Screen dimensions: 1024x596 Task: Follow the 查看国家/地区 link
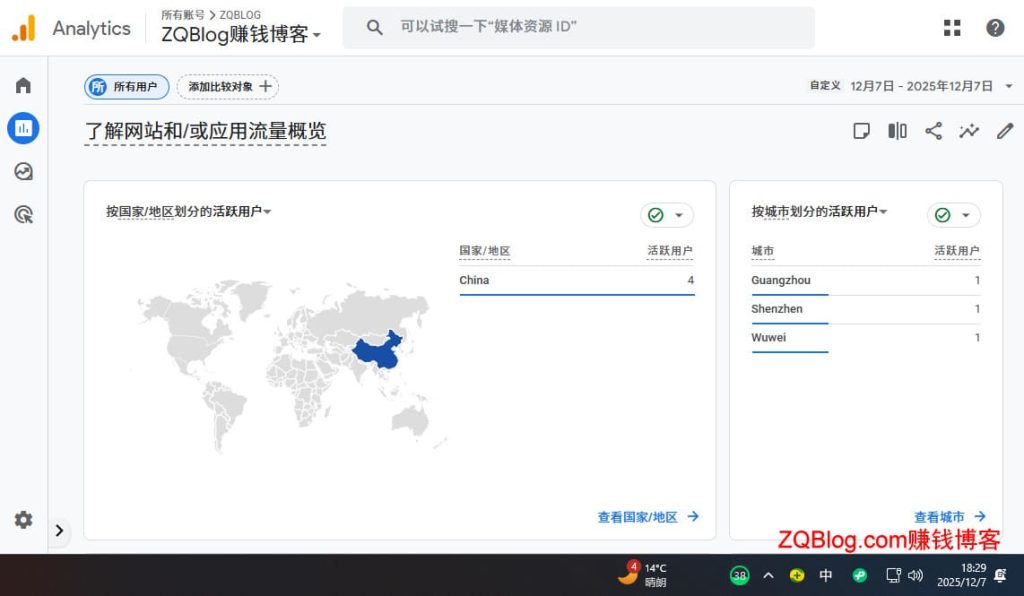coord(644,517)
